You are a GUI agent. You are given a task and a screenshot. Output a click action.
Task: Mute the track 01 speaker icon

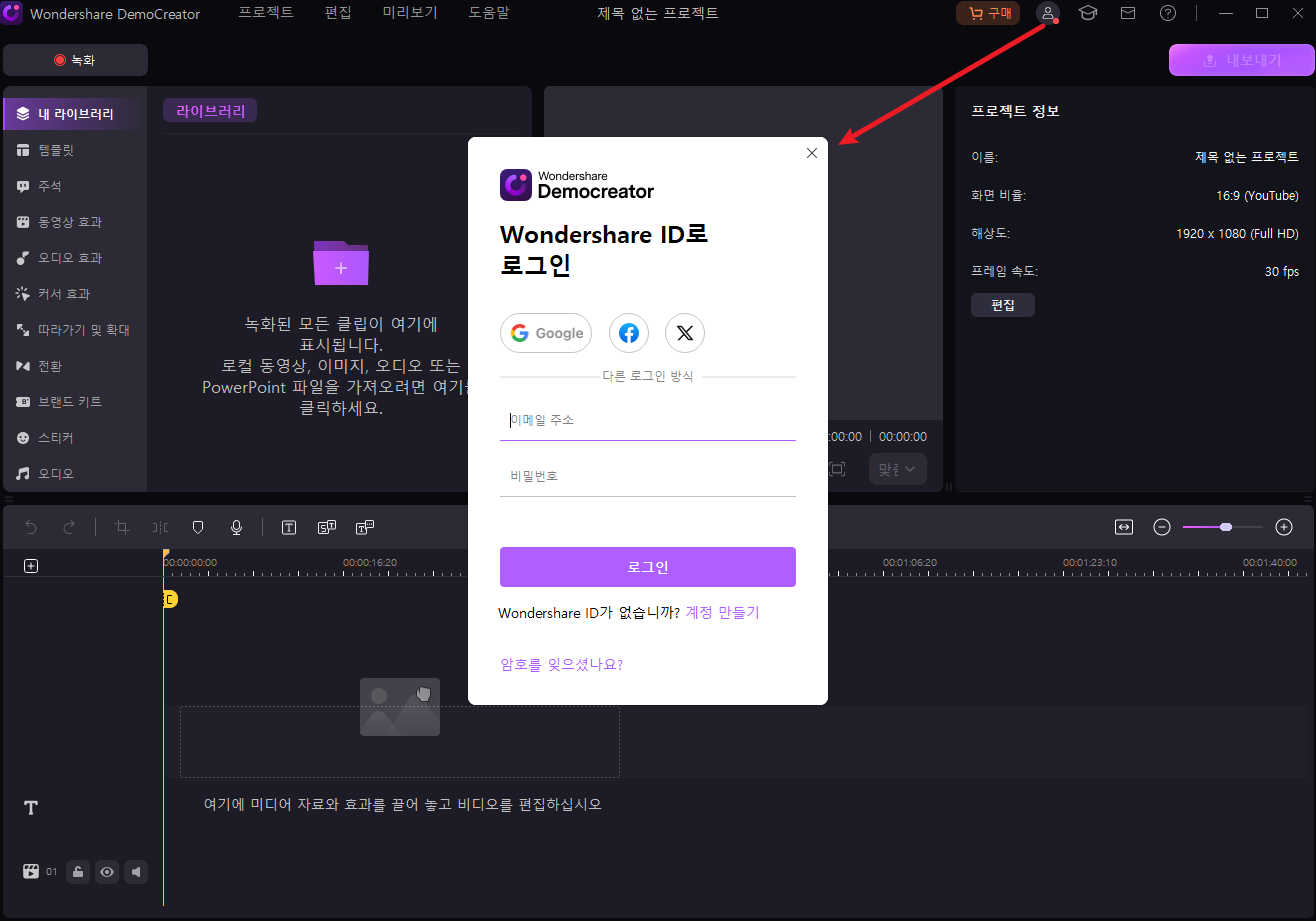tap(136, 872)
